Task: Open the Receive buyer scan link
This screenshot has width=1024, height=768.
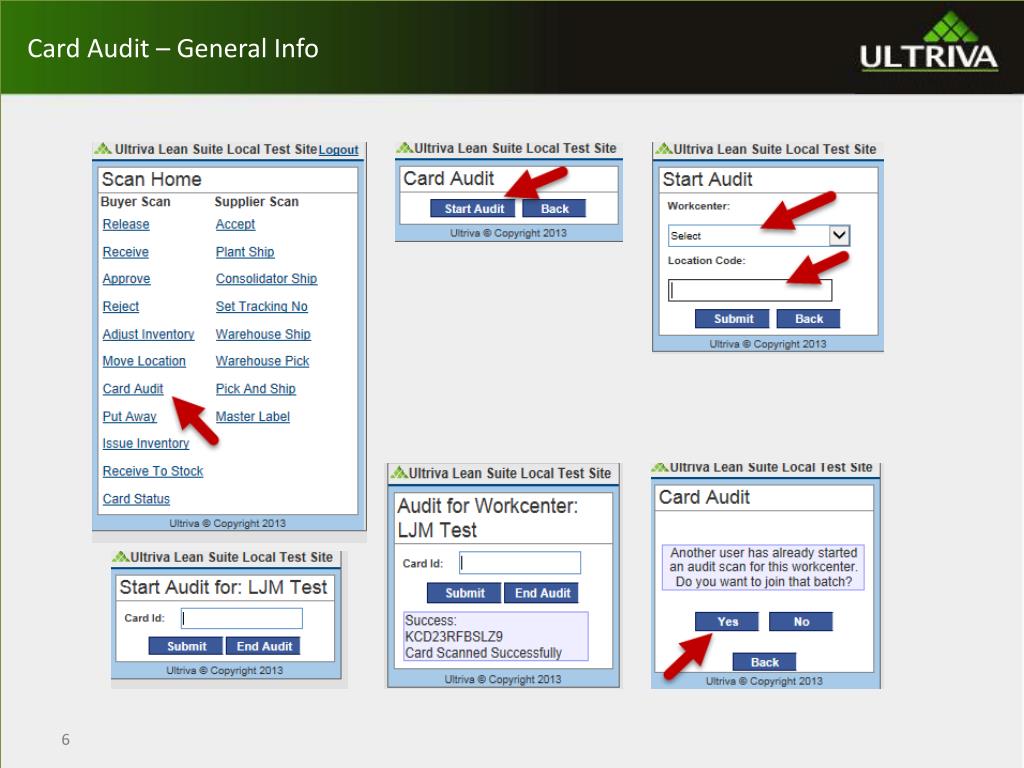Action: (x=125, y=252)
